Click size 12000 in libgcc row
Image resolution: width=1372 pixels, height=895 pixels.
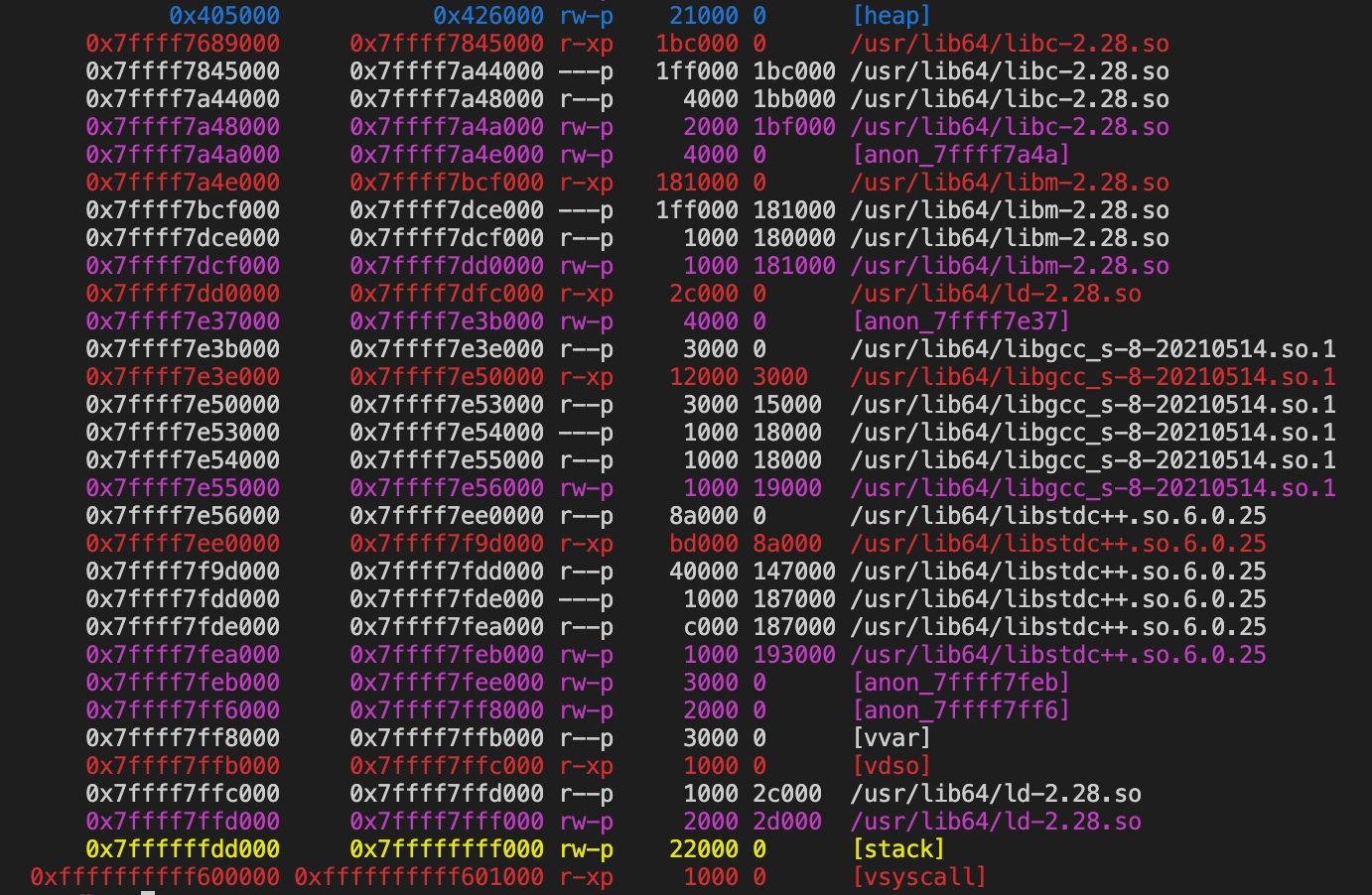tap(704, 377)
